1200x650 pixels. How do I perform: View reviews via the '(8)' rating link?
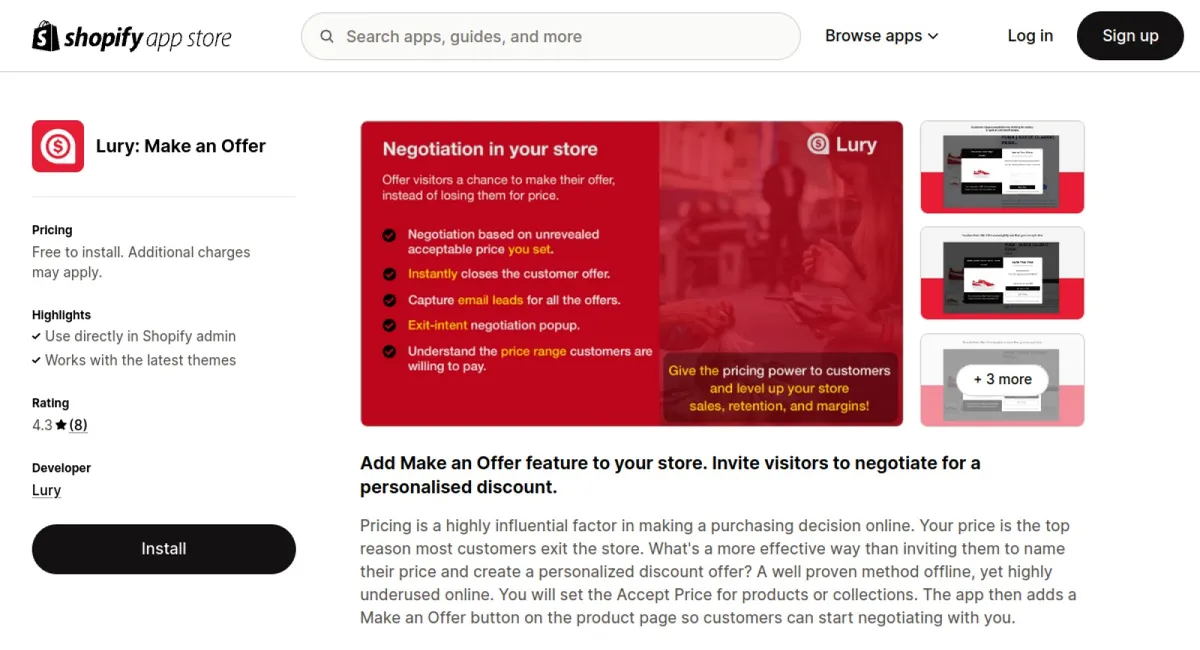[x=78, y=424]
